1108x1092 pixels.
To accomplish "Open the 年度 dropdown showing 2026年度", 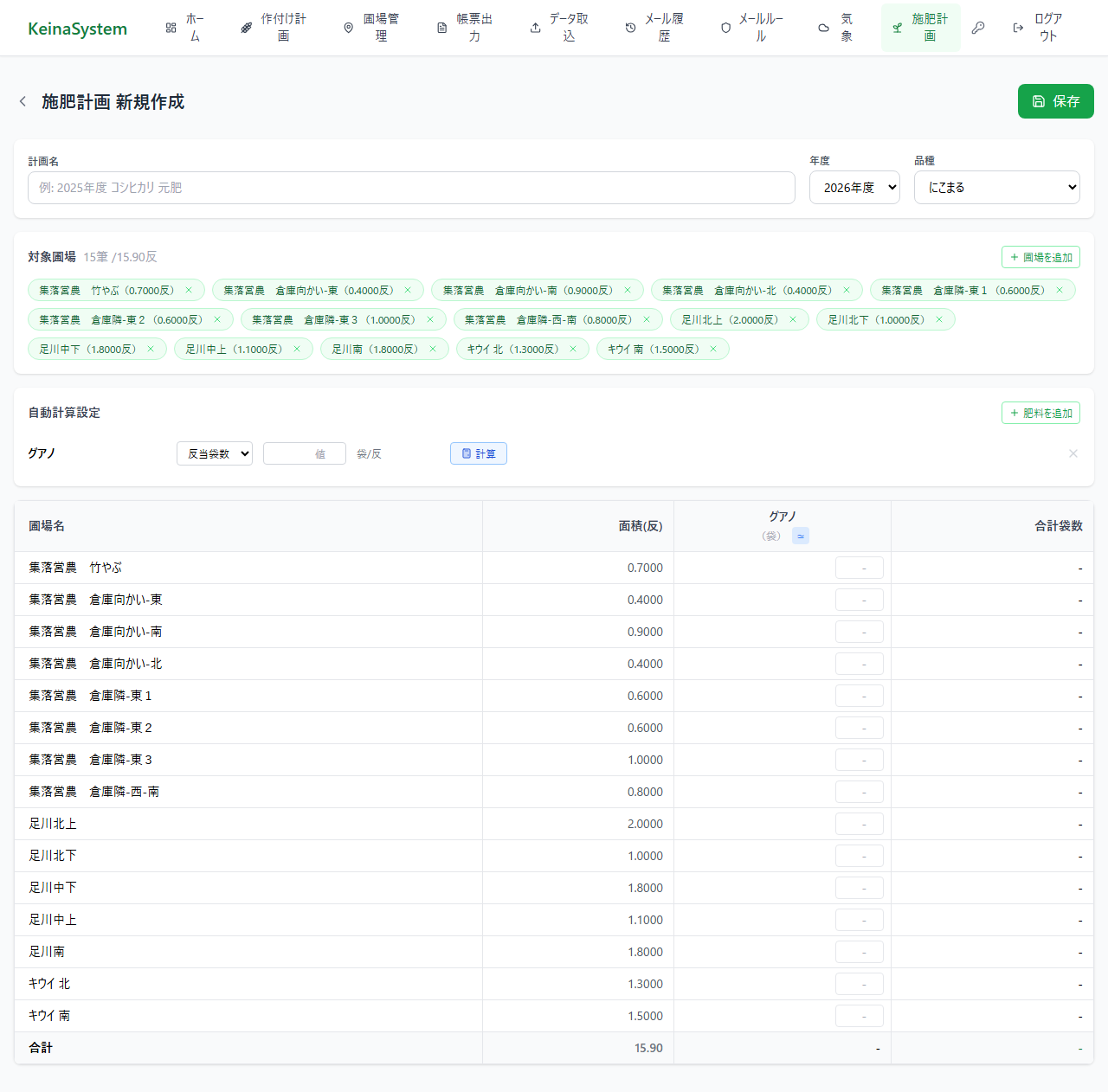I will [x=854, y=188].
